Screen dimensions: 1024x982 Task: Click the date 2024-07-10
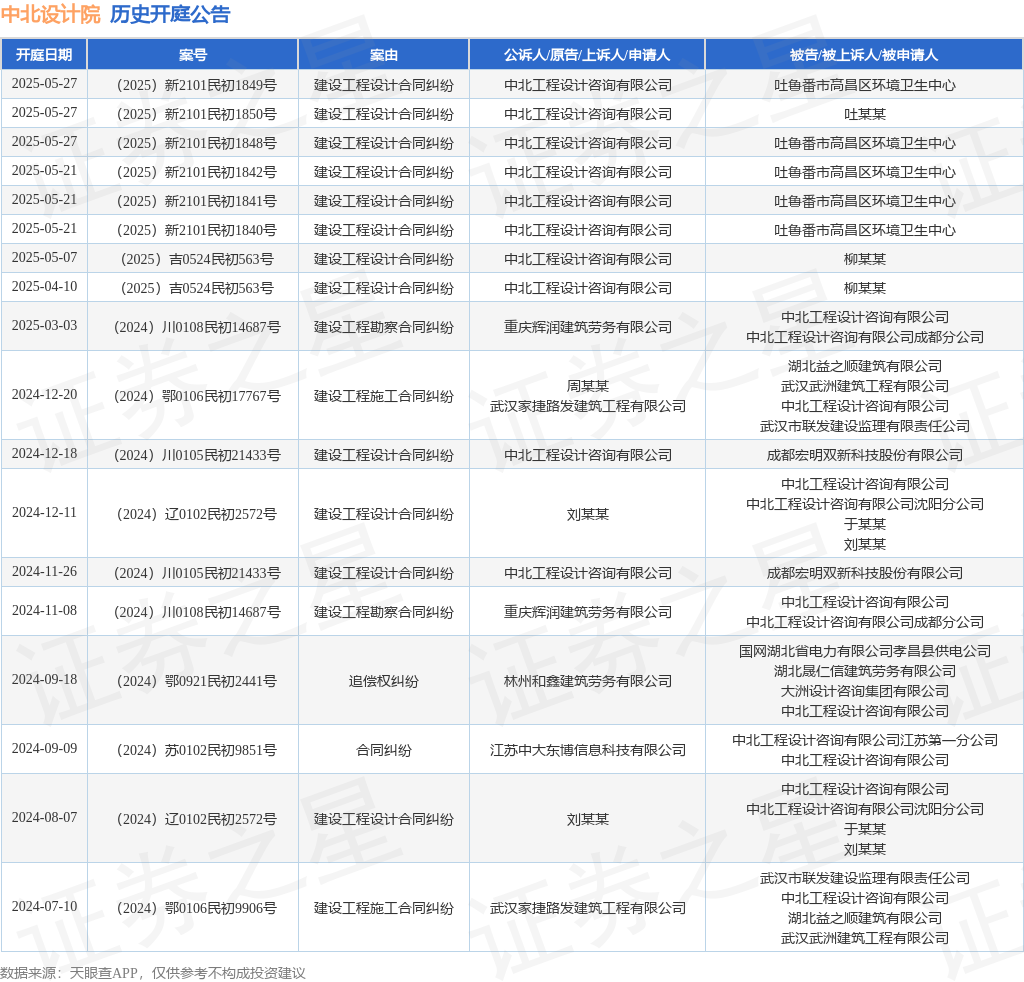(44, 906)
